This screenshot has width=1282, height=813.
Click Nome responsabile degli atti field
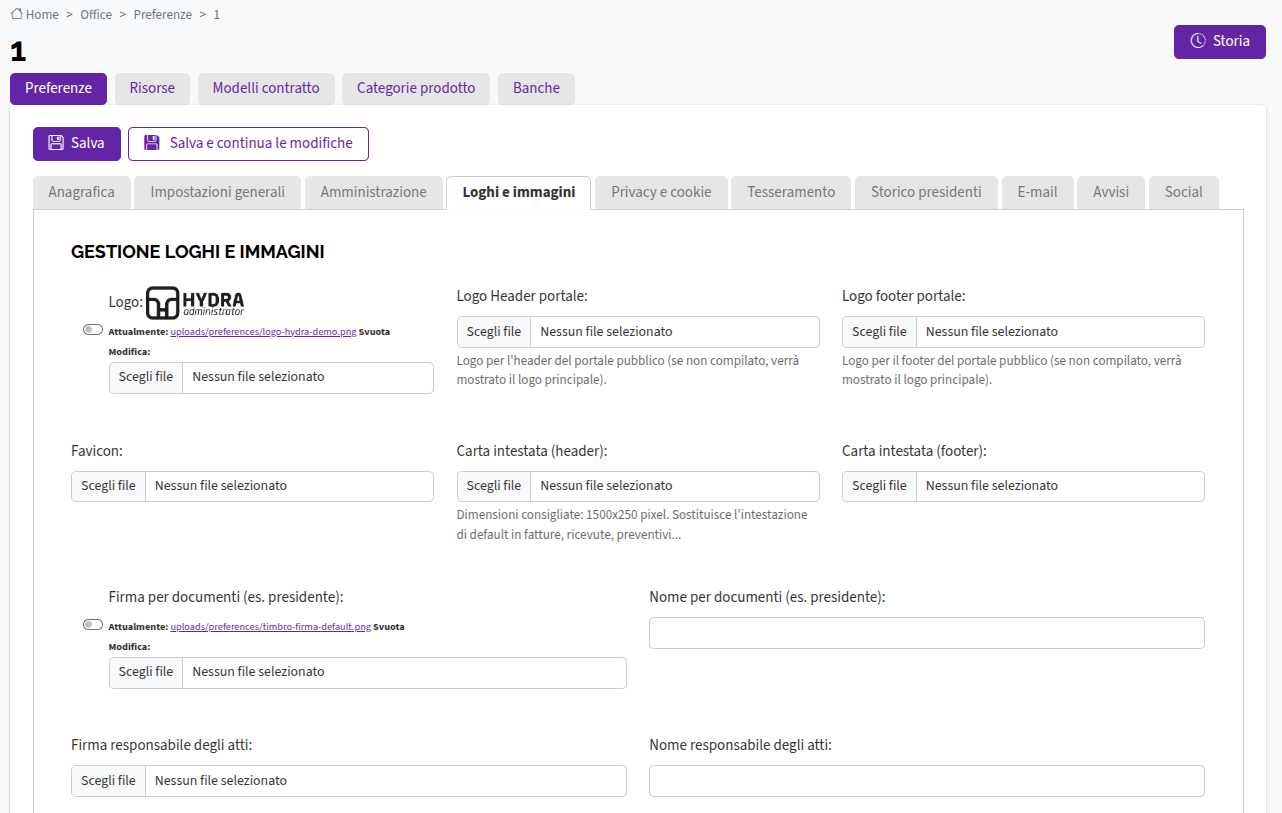(x=927, y=781)
